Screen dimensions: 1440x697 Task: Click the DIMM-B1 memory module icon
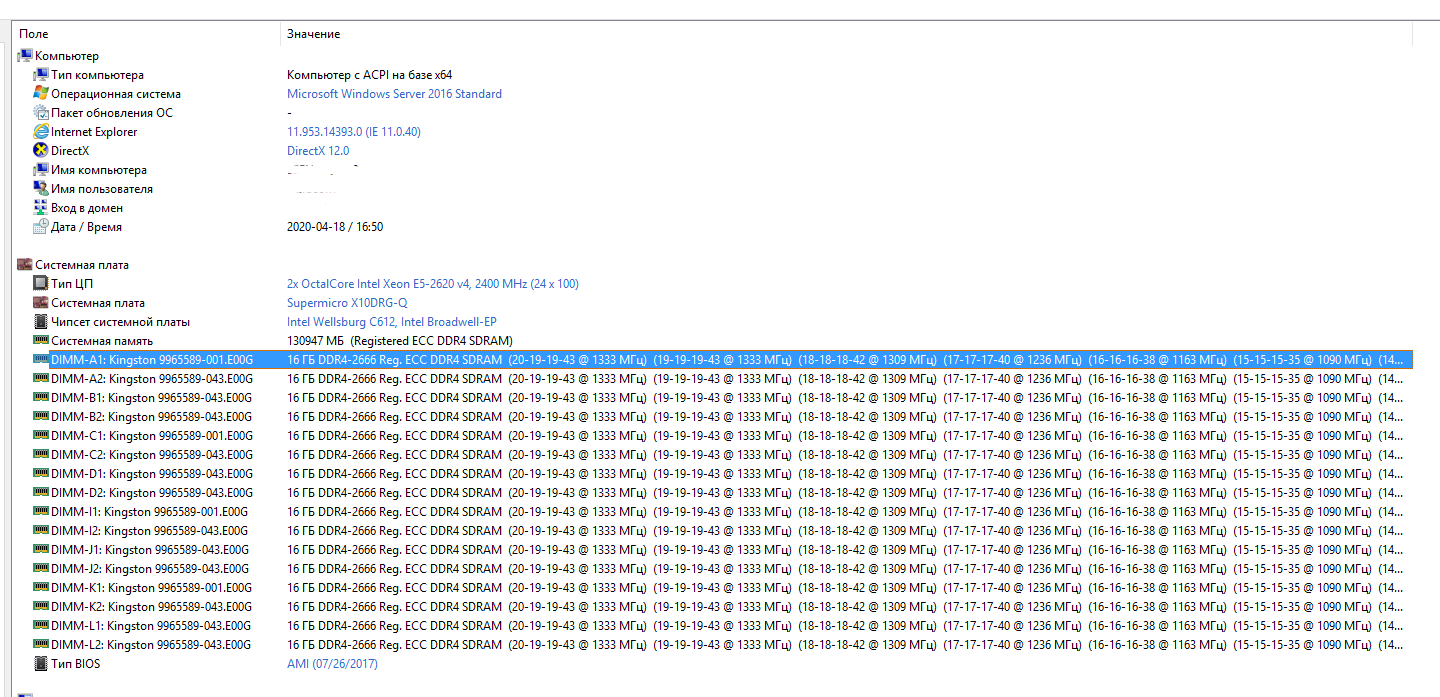pos(41,398)
